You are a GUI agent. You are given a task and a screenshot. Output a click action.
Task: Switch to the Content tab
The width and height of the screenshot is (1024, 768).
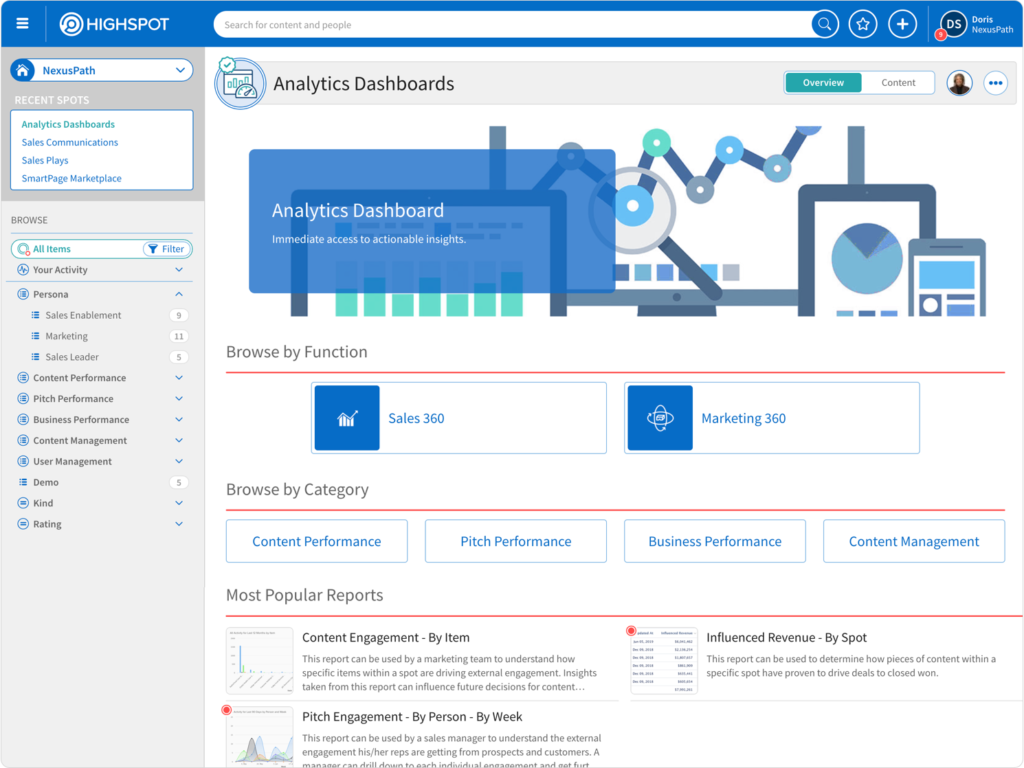898,82
